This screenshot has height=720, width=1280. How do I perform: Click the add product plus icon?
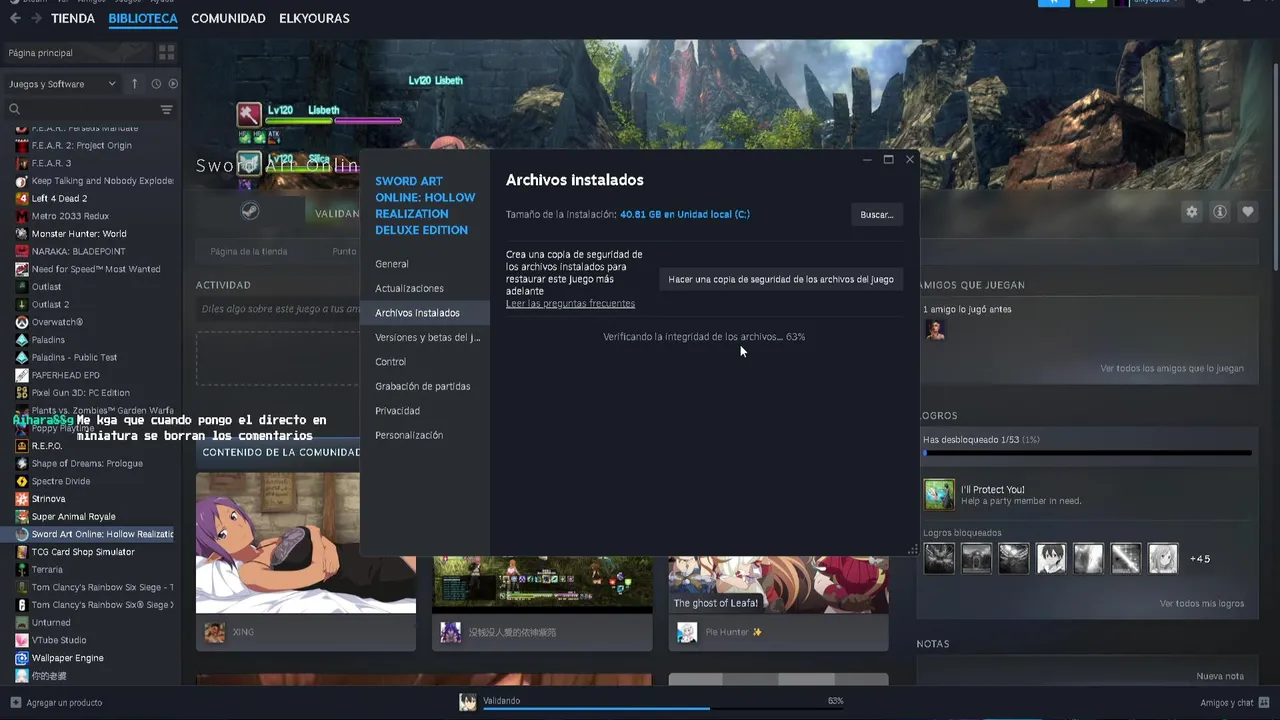tap(15, 702)
